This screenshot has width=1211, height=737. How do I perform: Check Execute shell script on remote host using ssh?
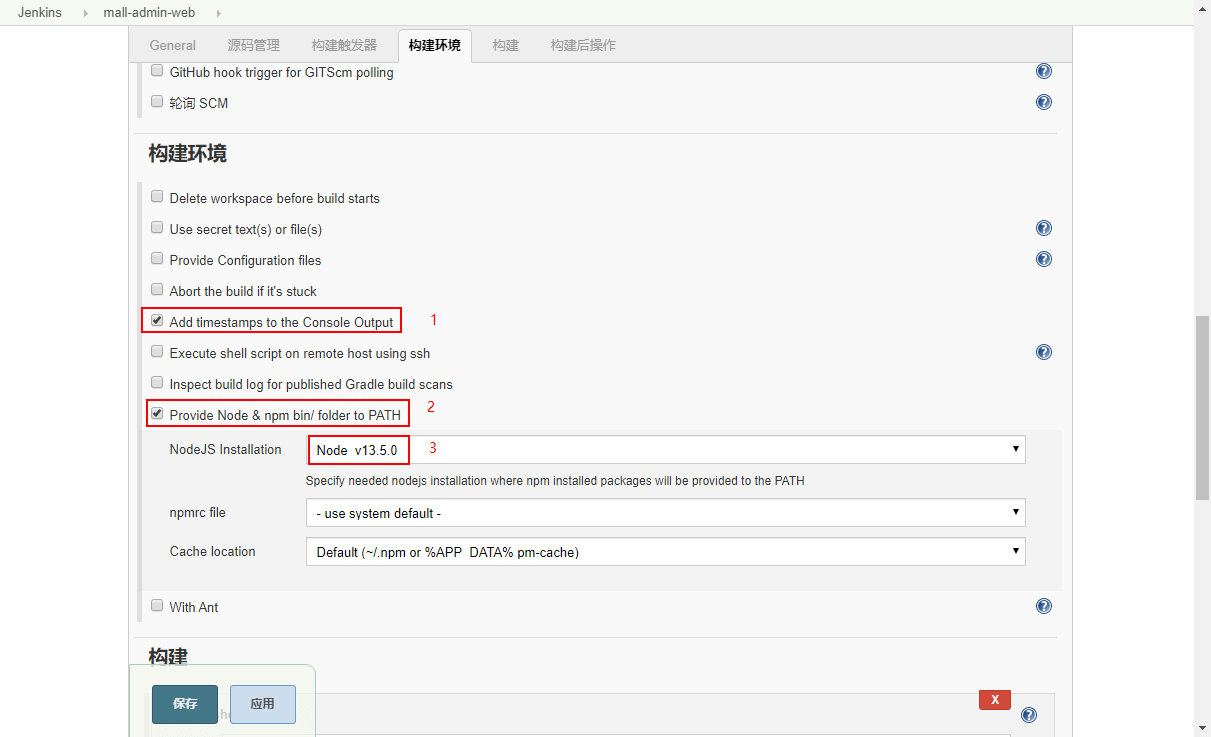click(157, 352)
